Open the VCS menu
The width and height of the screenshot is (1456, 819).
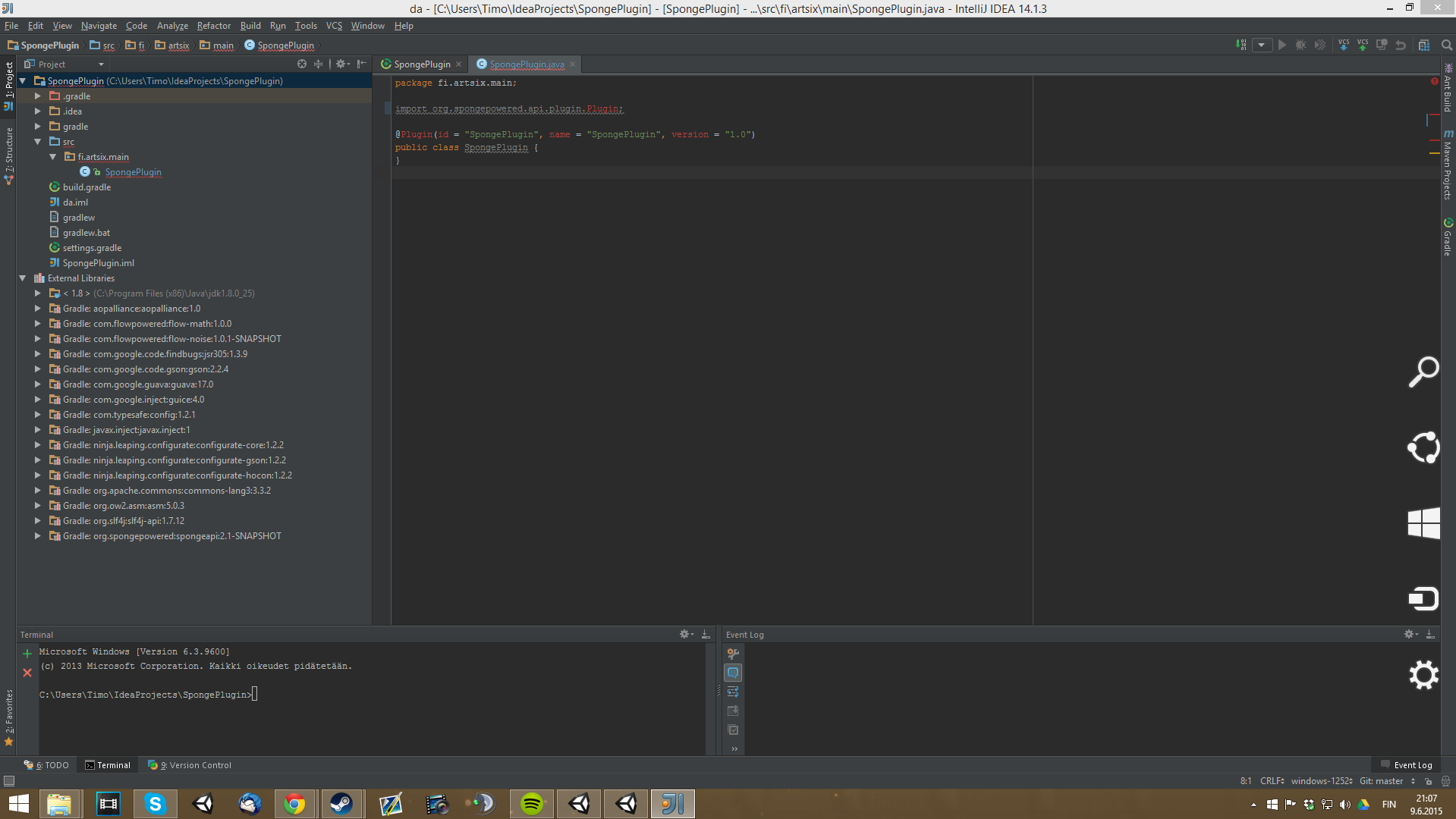pyautogui.click(x=334, y=25)
